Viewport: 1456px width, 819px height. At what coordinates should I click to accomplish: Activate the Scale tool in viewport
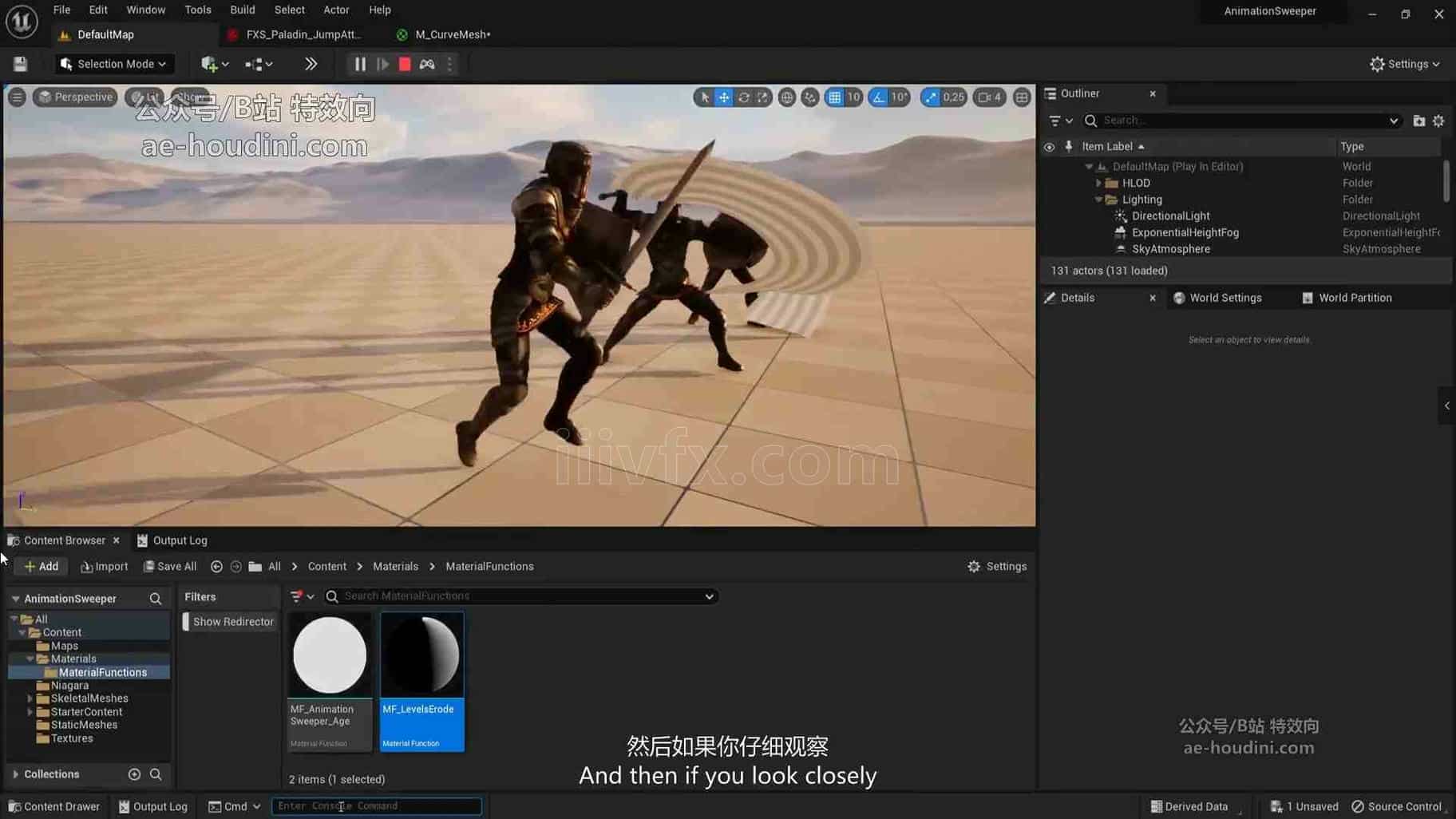click(x=763, y=97)
